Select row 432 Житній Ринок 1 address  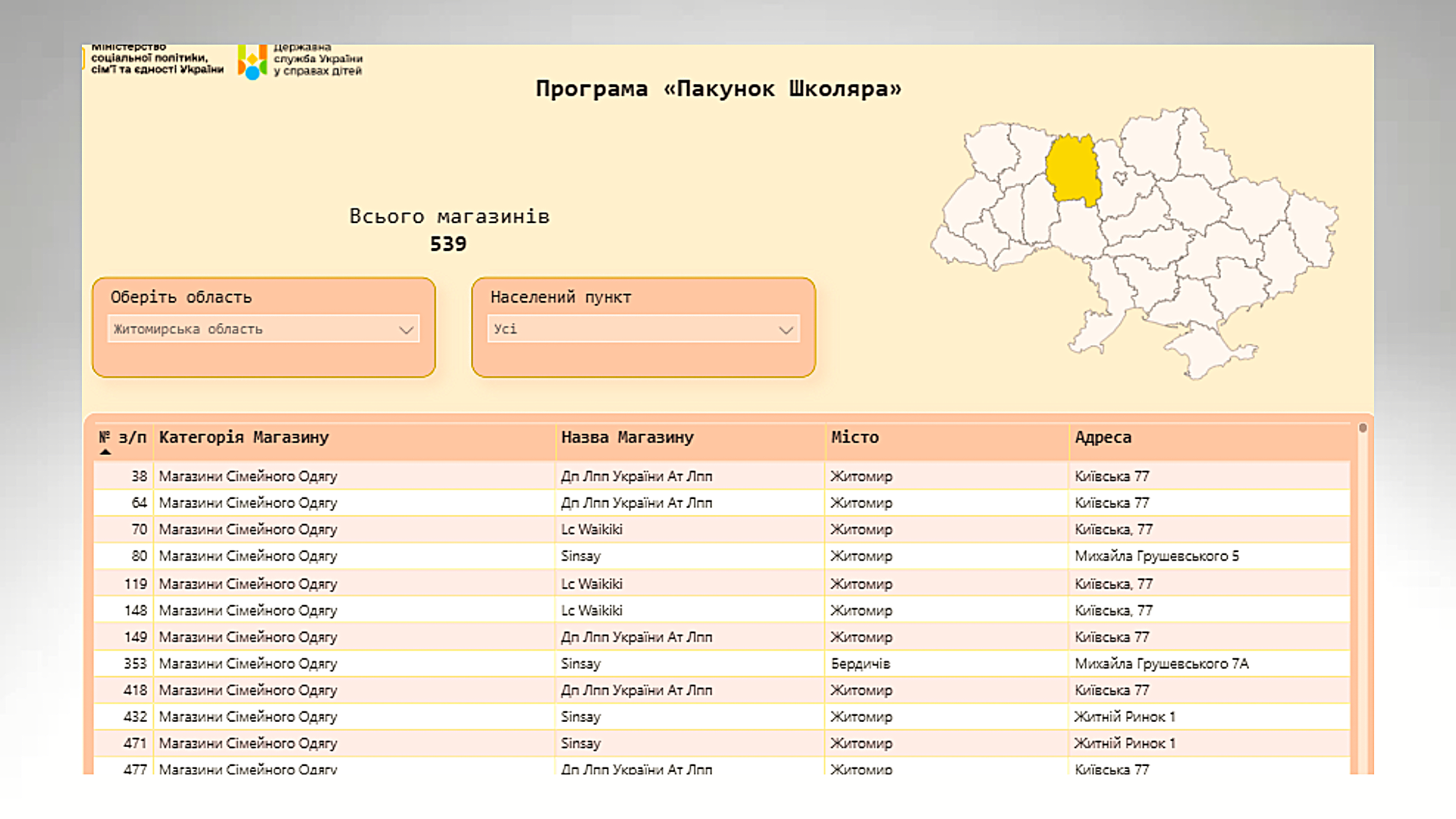point(1125,717)
